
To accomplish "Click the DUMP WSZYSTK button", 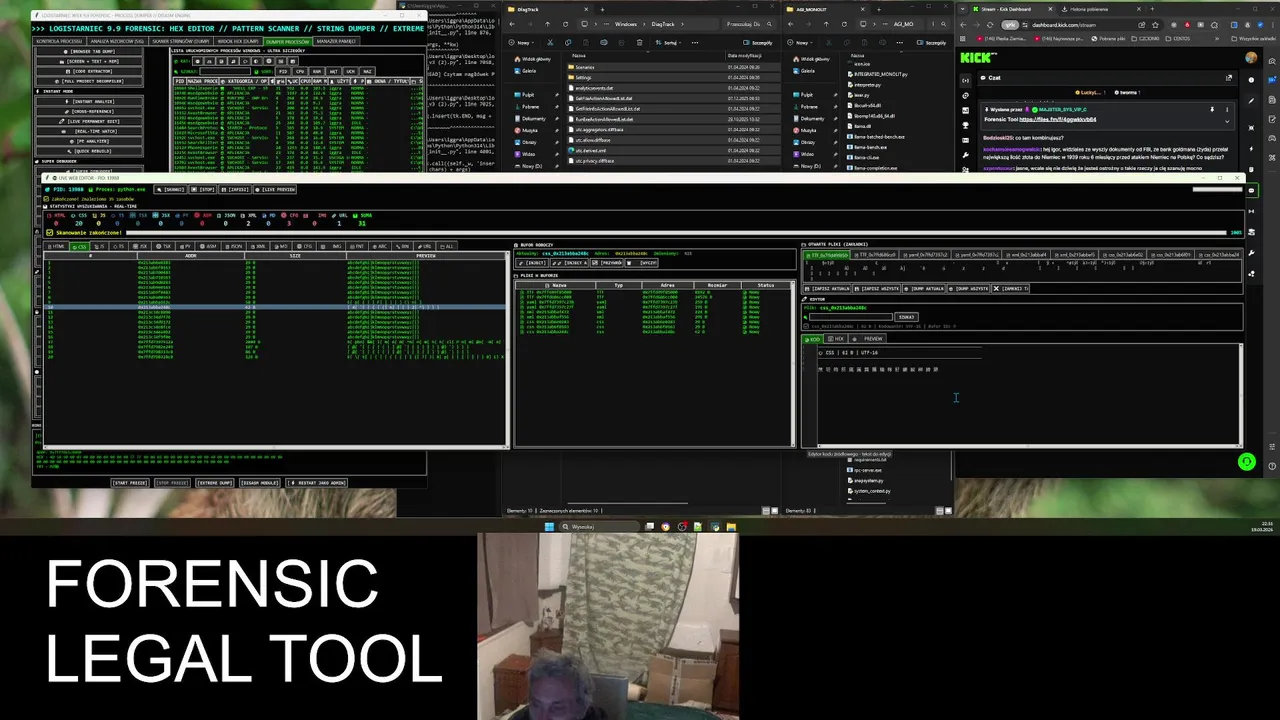I will click(x=969, y=289).
